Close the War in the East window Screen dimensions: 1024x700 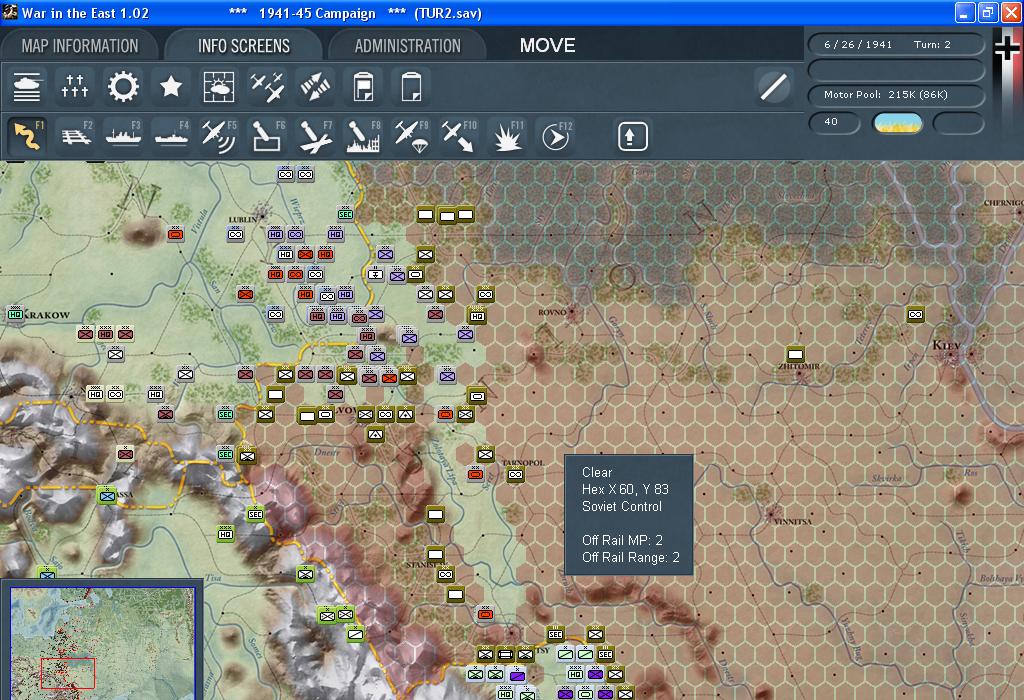(x=1010, y=12)
